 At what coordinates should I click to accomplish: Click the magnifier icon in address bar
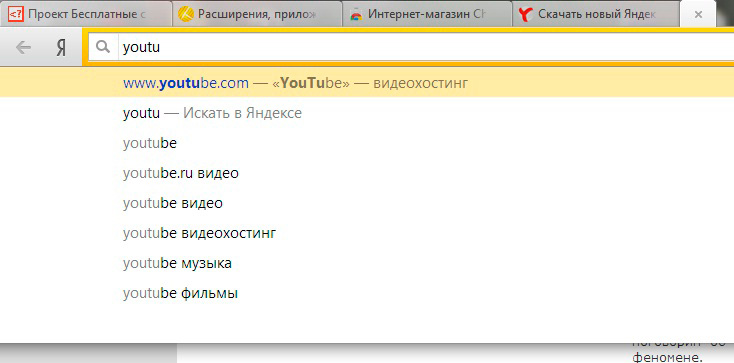click(103, 47)
